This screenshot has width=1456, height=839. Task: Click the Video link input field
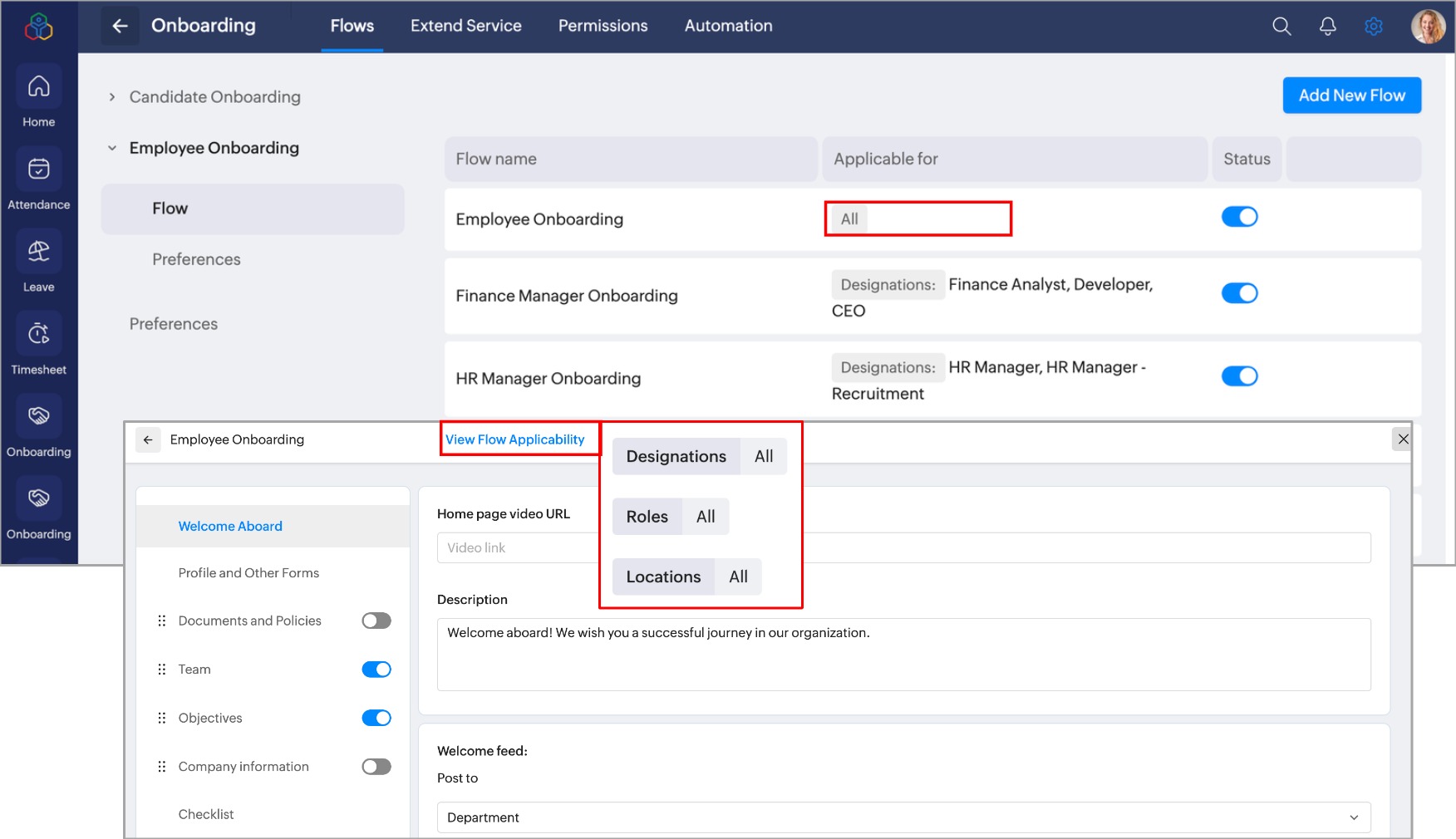[x=517, y=547]
